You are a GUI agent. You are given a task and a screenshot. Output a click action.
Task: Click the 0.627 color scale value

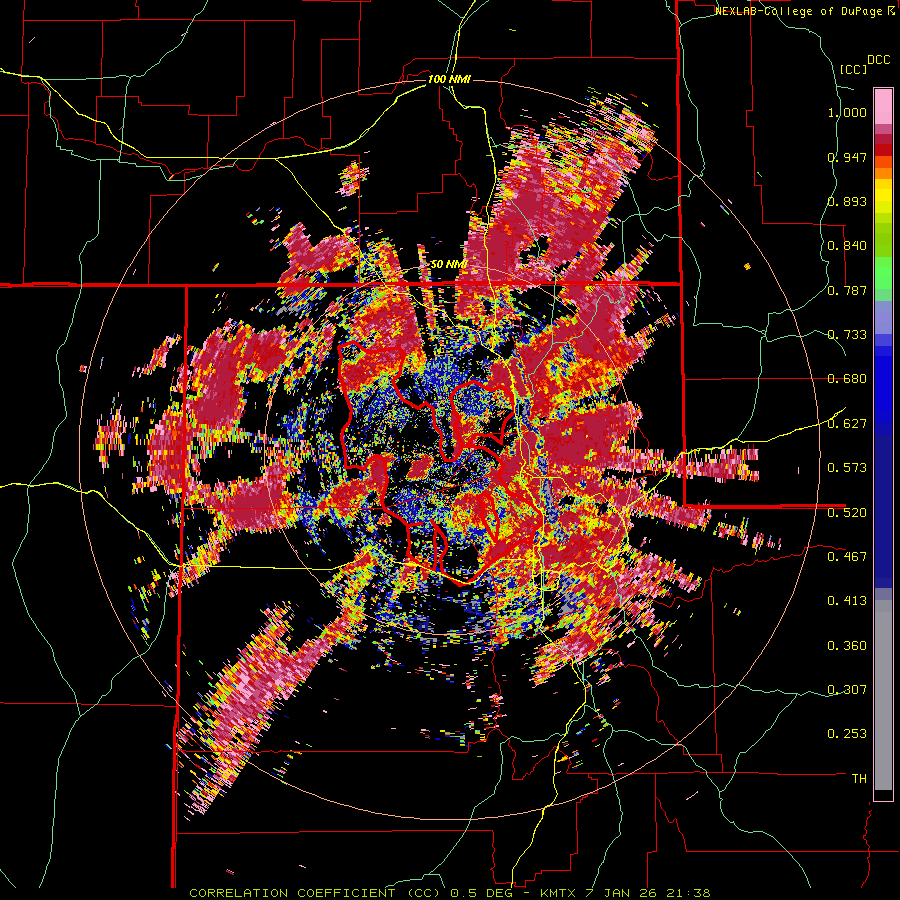847,424
